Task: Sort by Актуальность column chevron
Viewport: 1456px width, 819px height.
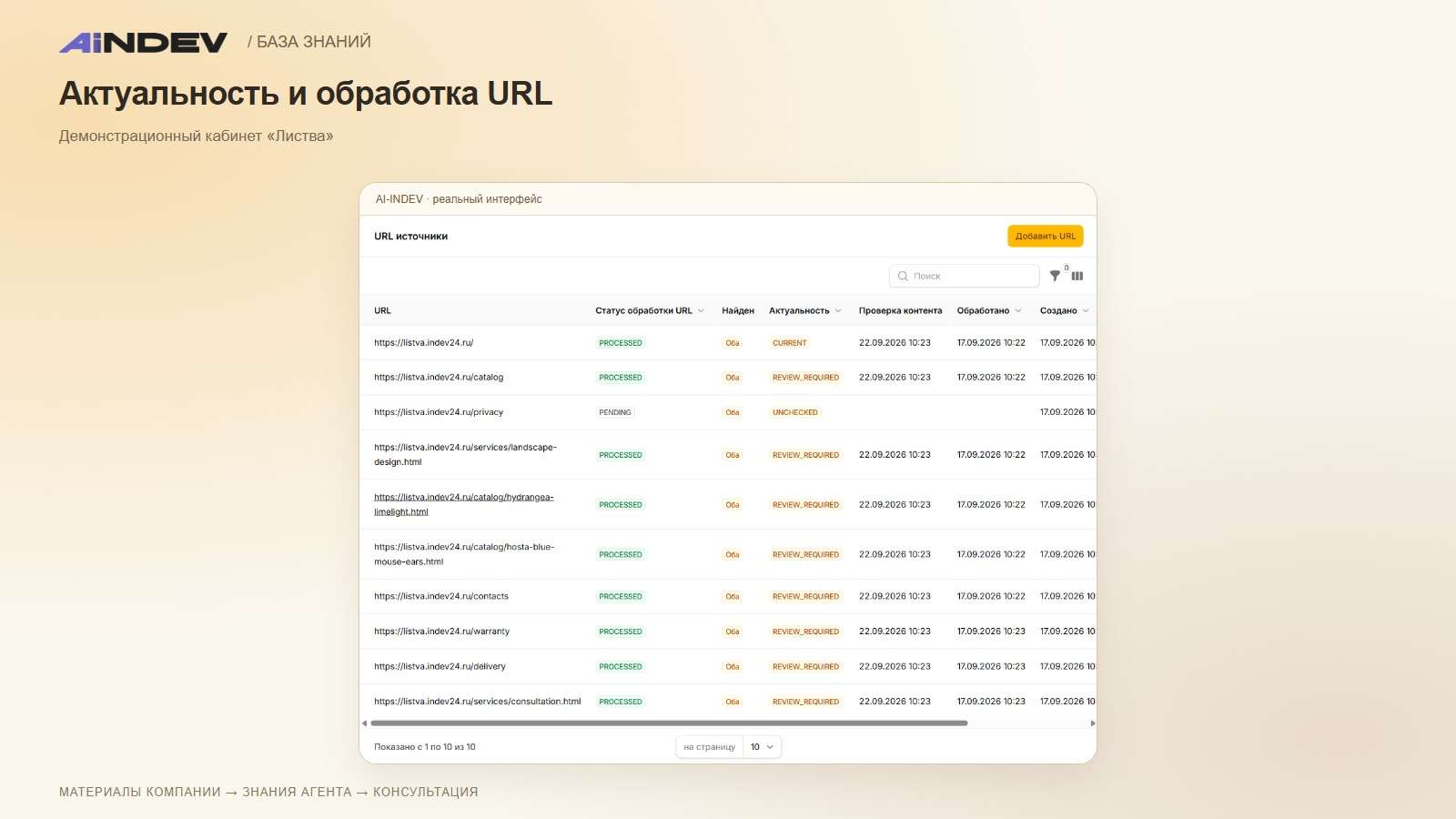Action: pos(838,310)
